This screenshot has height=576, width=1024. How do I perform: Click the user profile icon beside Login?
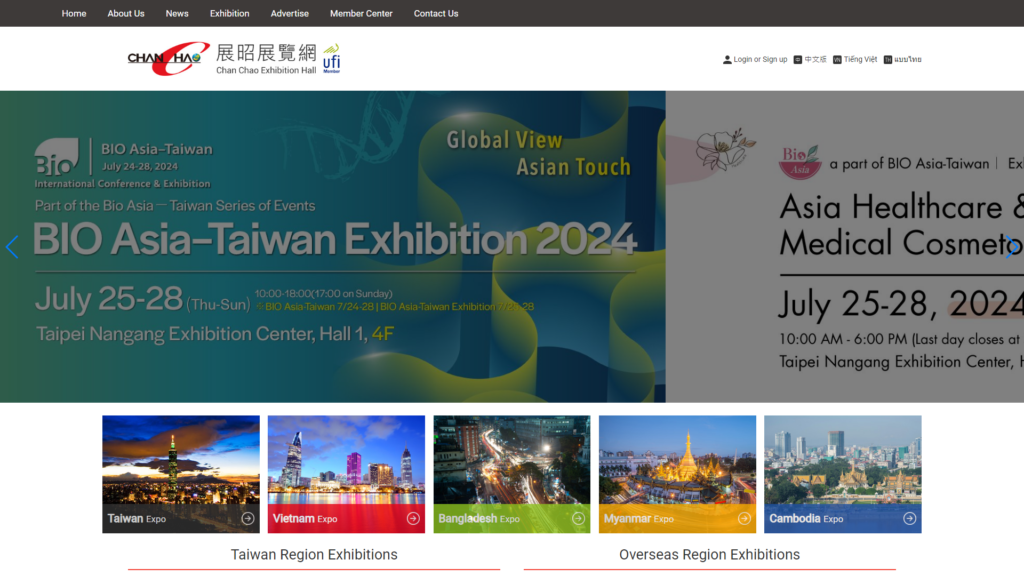tap(727, 59)
